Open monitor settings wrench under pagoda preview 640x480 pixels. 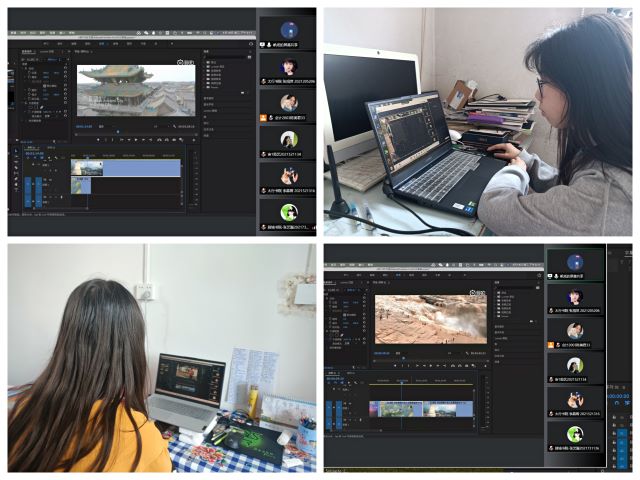tap(174, 127)
